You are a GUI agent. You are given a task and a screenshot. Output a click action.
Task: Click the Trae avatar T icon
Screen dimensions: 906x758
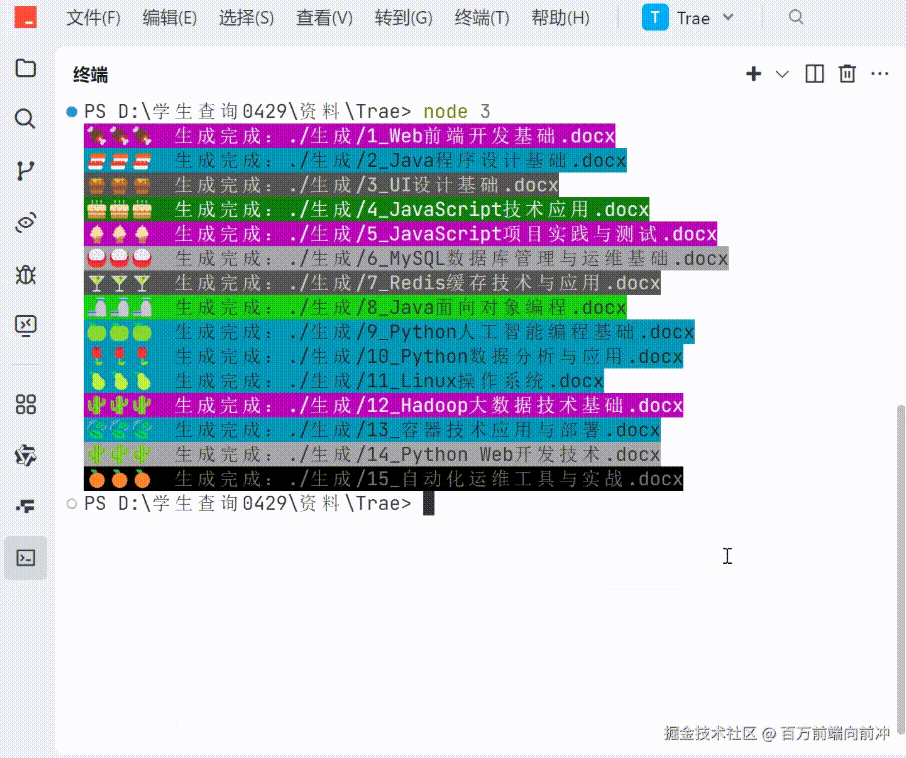point(655,17)
